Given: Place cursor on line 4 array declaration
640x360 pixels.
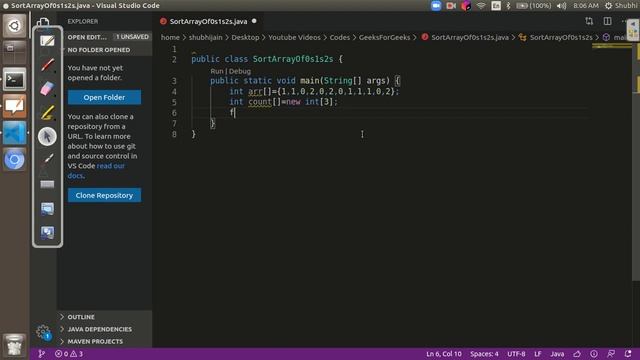Looking at the screenshot, I should [313, 91].
